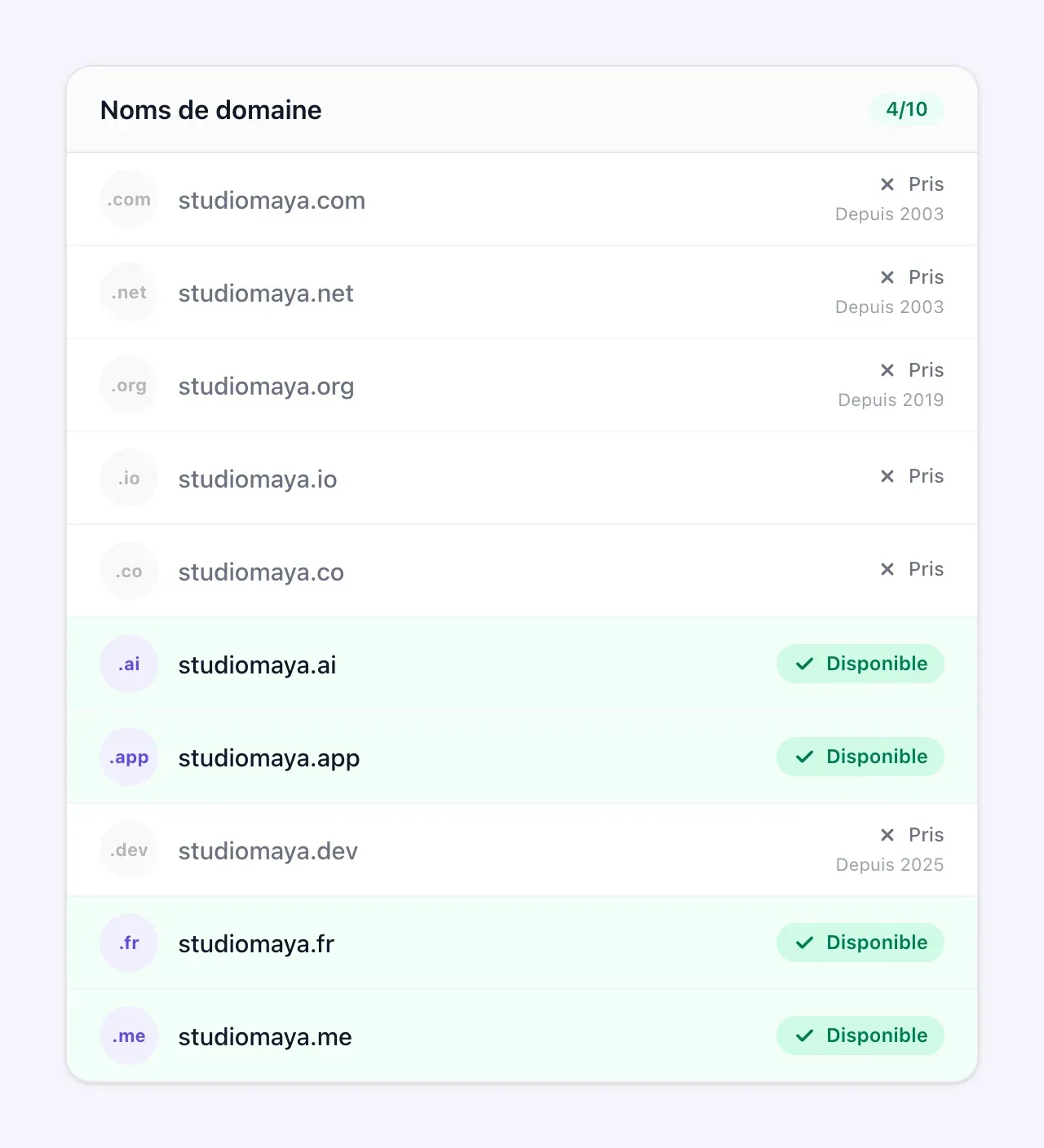Select the studiomaya.ai domain name text

257,665
